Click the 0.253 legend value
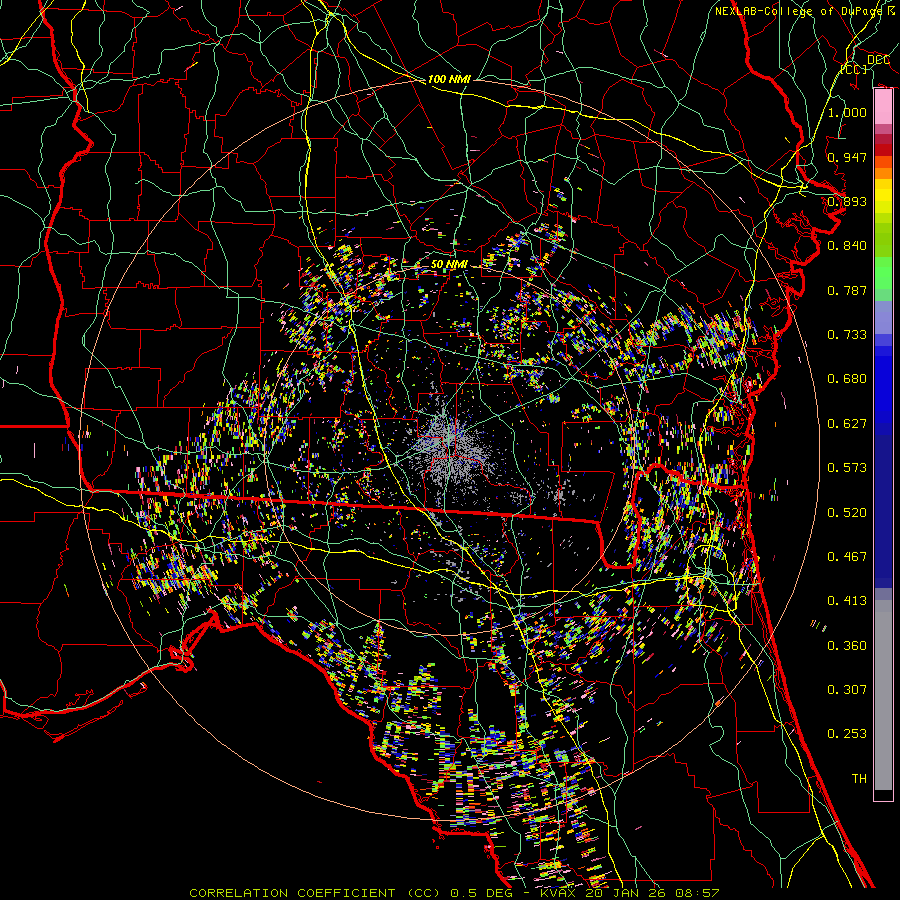The image size is (900, 900). tap(847, 734)
